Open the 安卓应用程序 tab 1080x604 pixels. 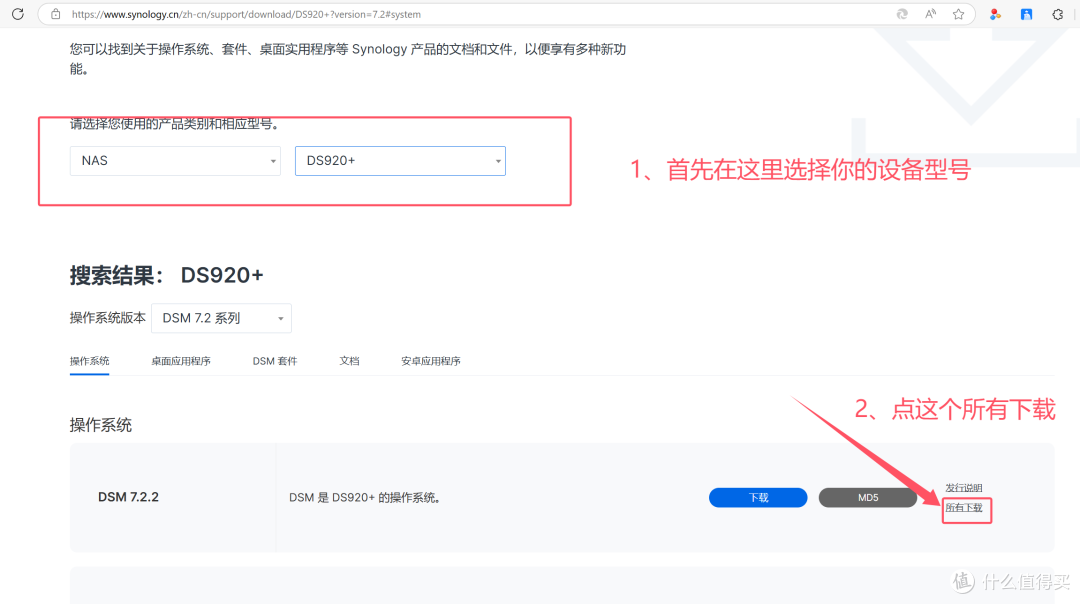[x=430, y=361]
